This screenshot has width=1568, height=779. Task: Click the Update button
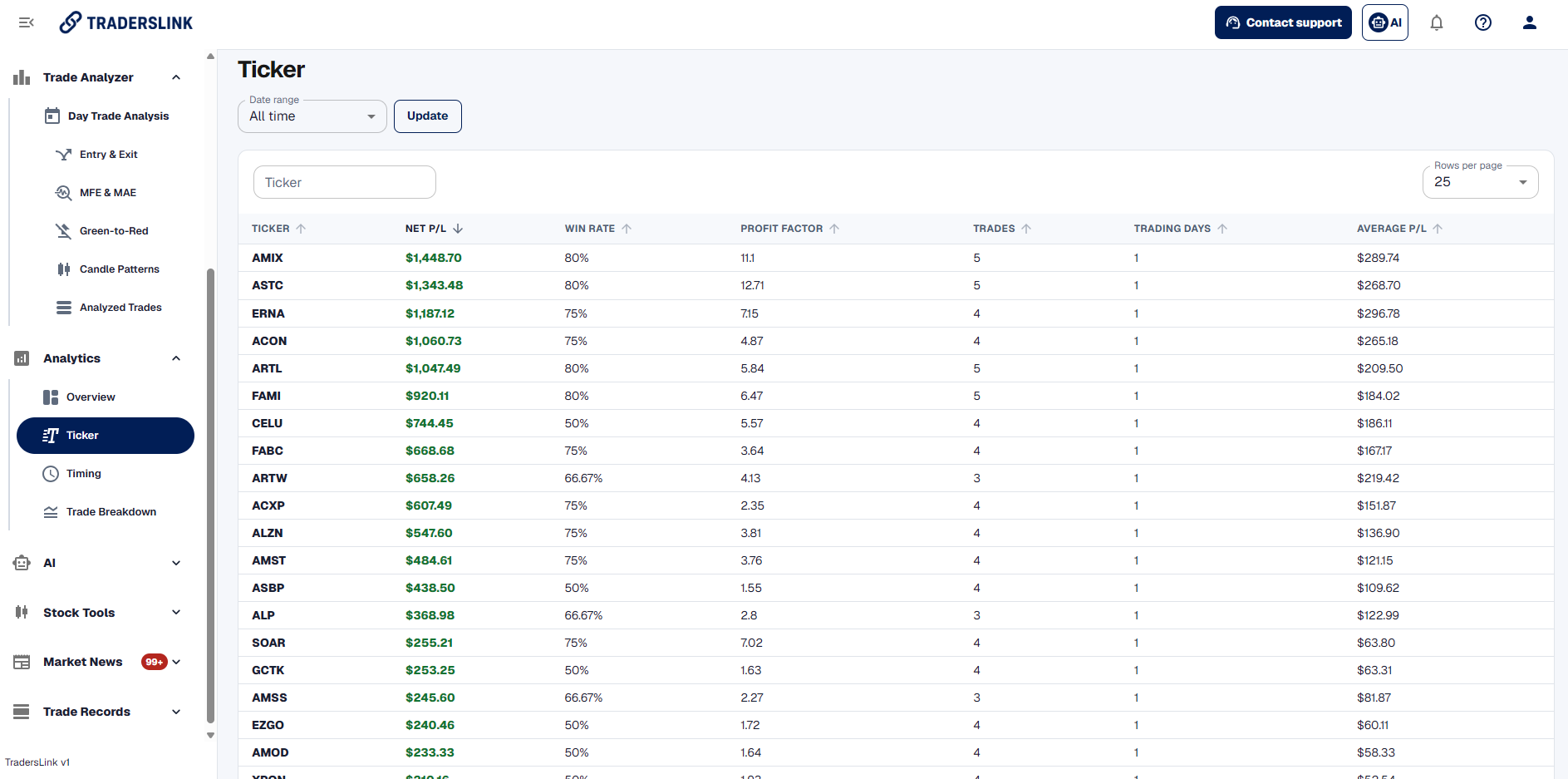click(x=428, y=116)
